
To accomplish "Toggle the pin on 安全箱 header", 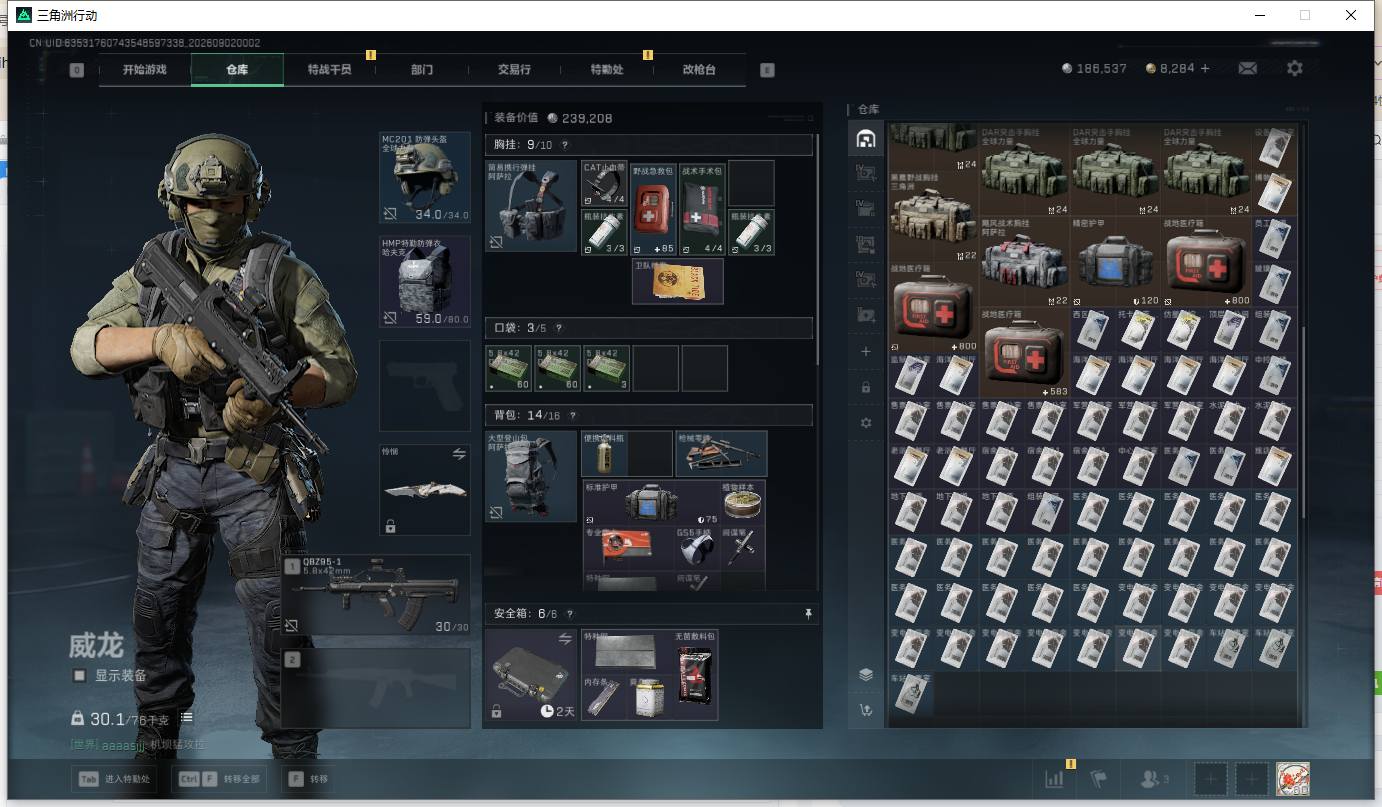I will point(808,614).
